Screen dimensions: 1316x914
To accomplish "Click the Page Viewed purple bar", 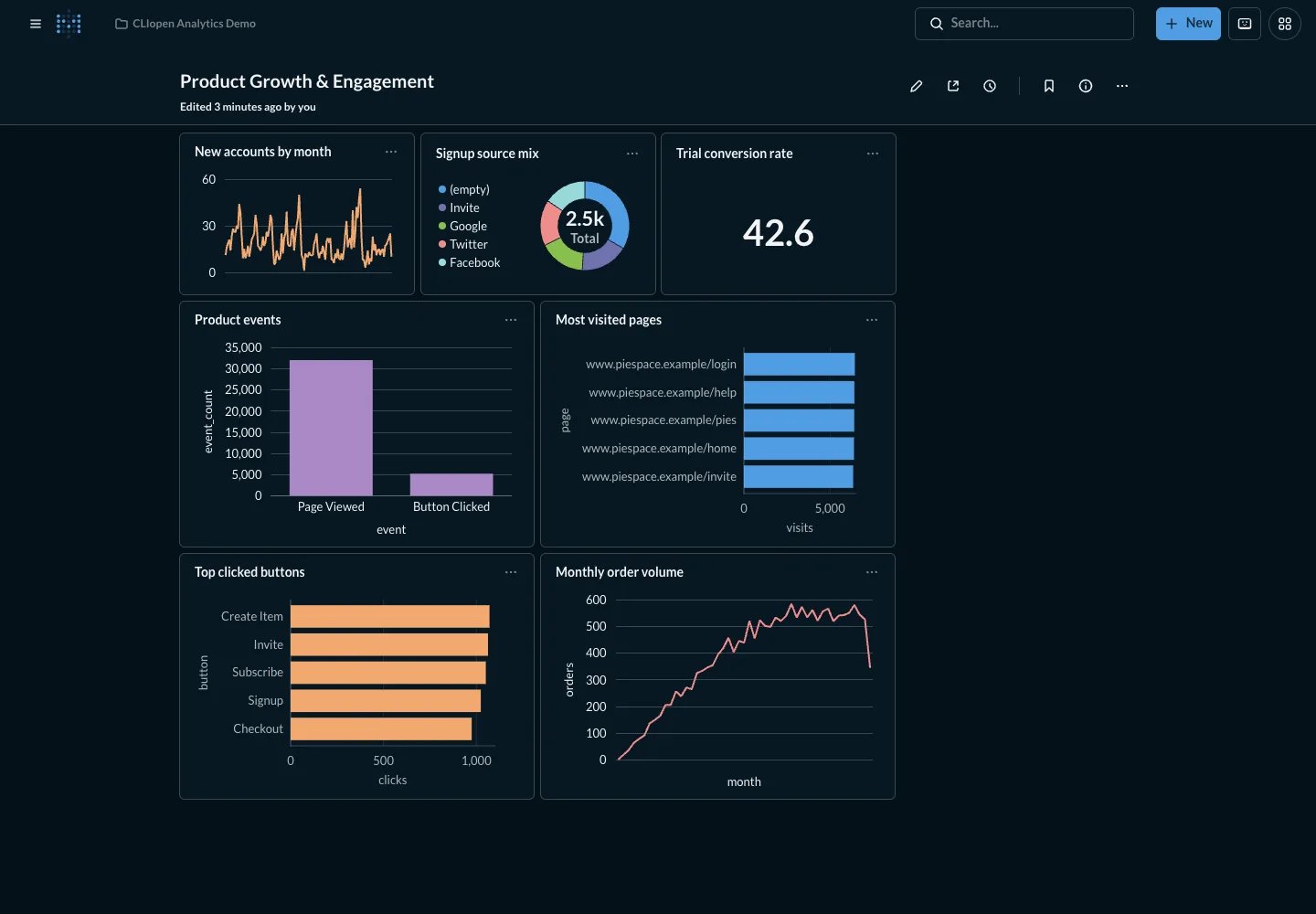I will (331, 428).
